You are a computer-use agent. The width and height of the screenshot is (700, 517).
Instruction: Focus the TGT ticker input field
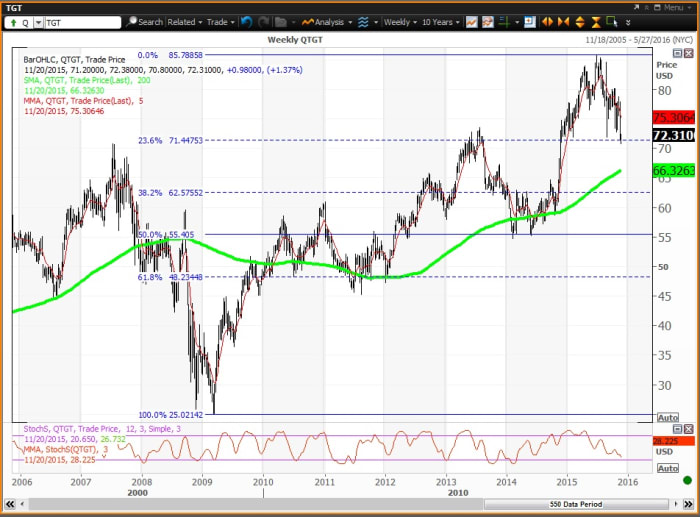tap(83, 23)
